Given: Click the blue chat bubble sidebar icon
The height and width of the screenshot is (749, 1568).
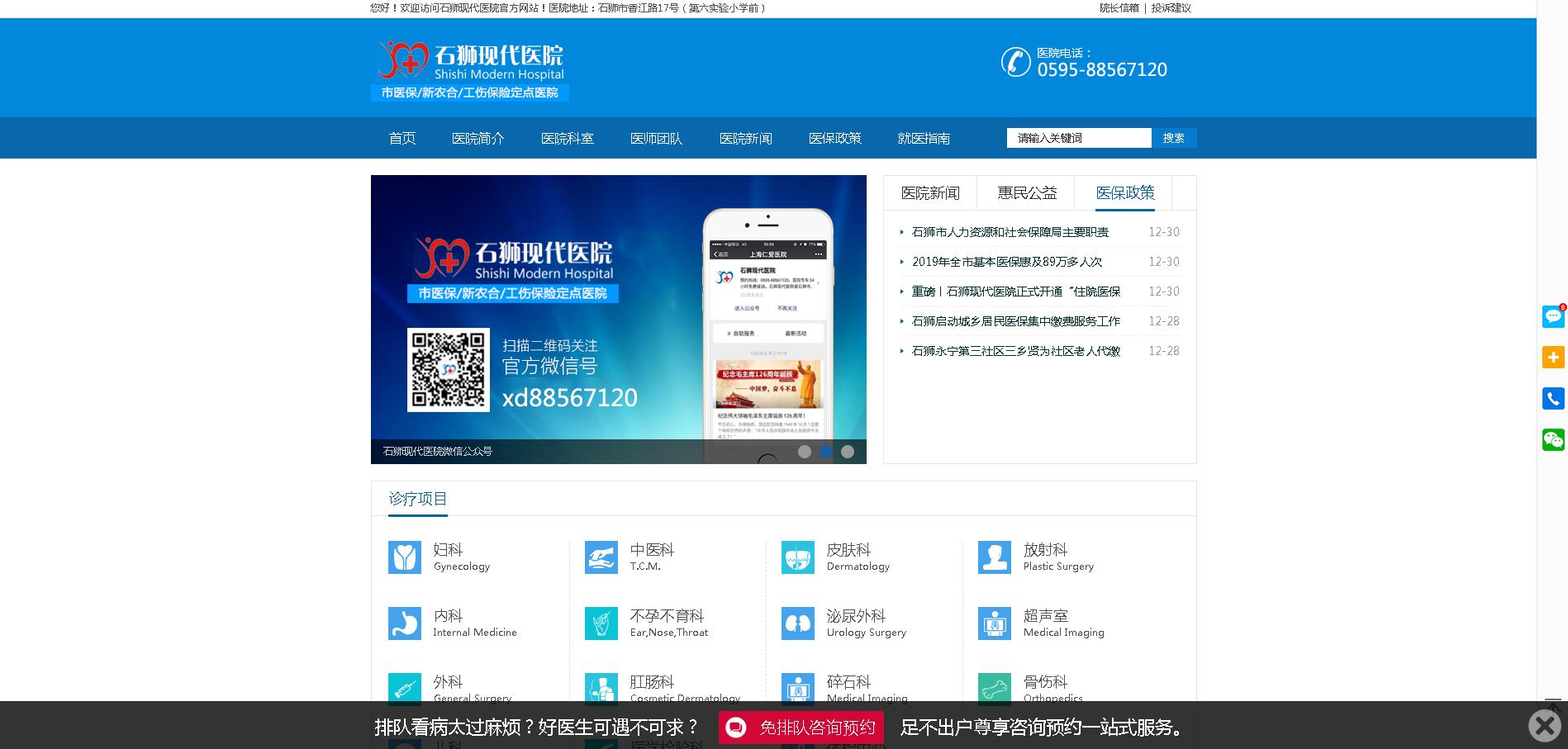Looking at the screenshot, I should 1553,316.
